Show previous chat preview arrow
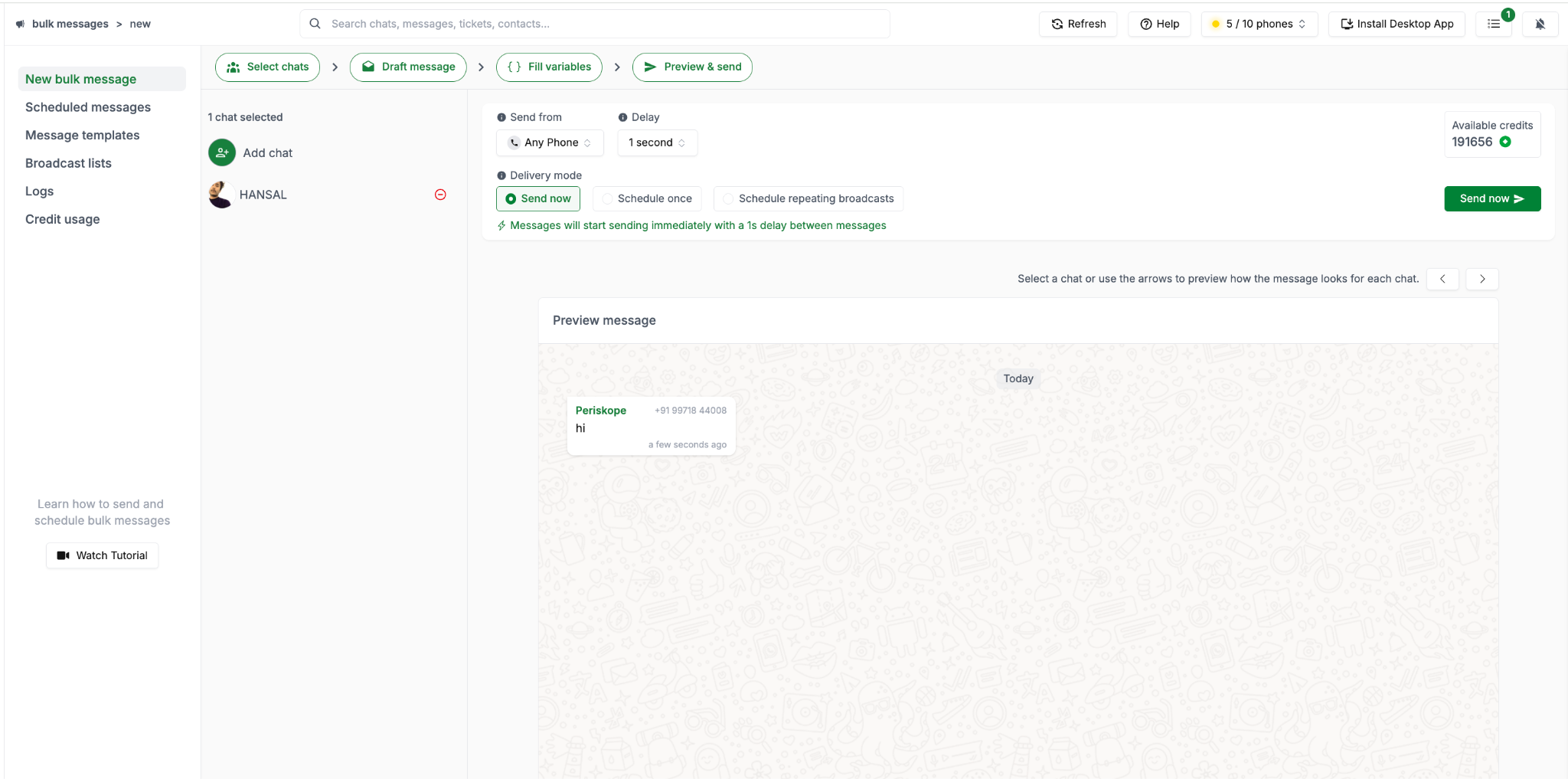The width and height of the screenshot is (1568, 779). click(1442, 279)
